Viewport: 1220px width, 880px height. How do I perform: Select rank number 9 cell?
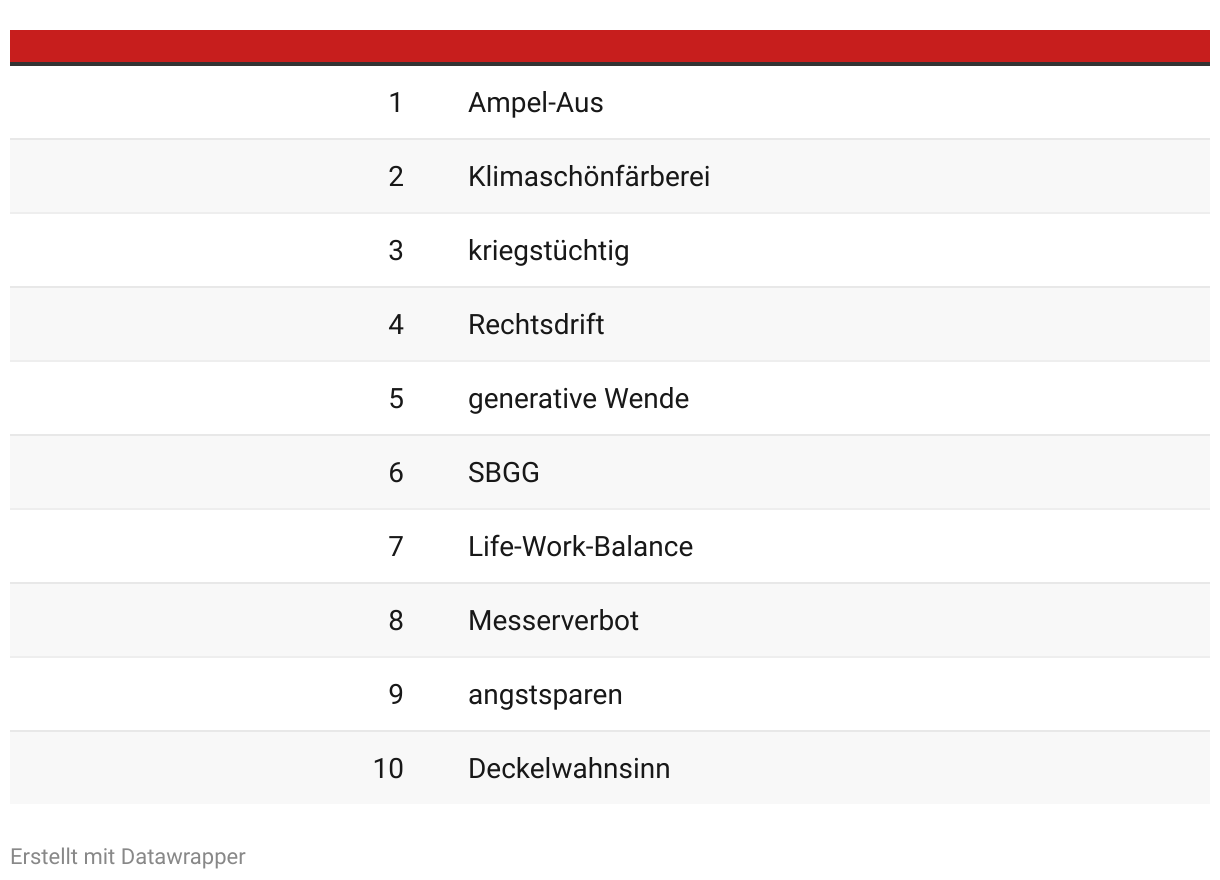396,695
